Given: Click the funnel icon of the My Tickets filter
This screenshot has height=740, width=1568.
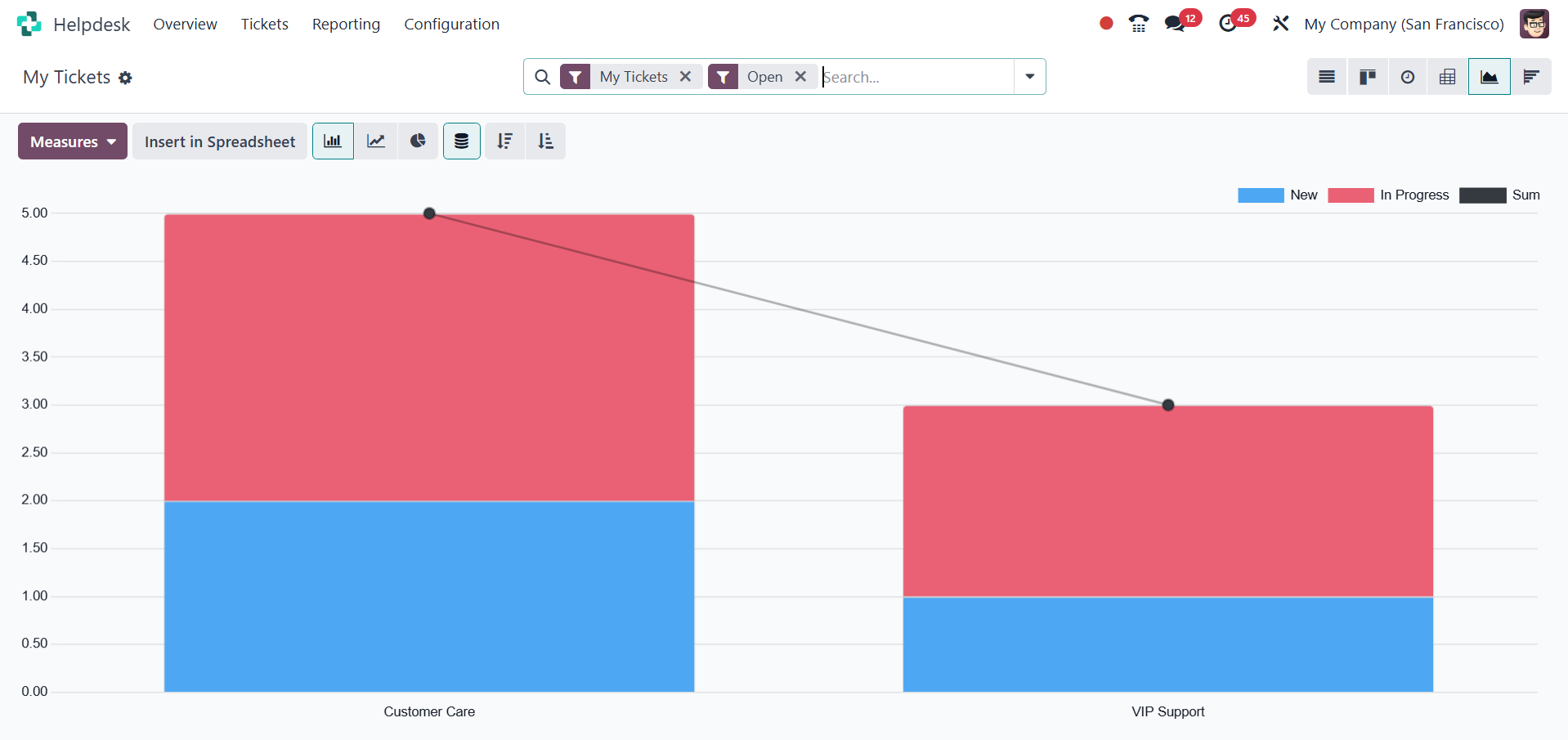Looking at the screenshot, I should (576, 77).
